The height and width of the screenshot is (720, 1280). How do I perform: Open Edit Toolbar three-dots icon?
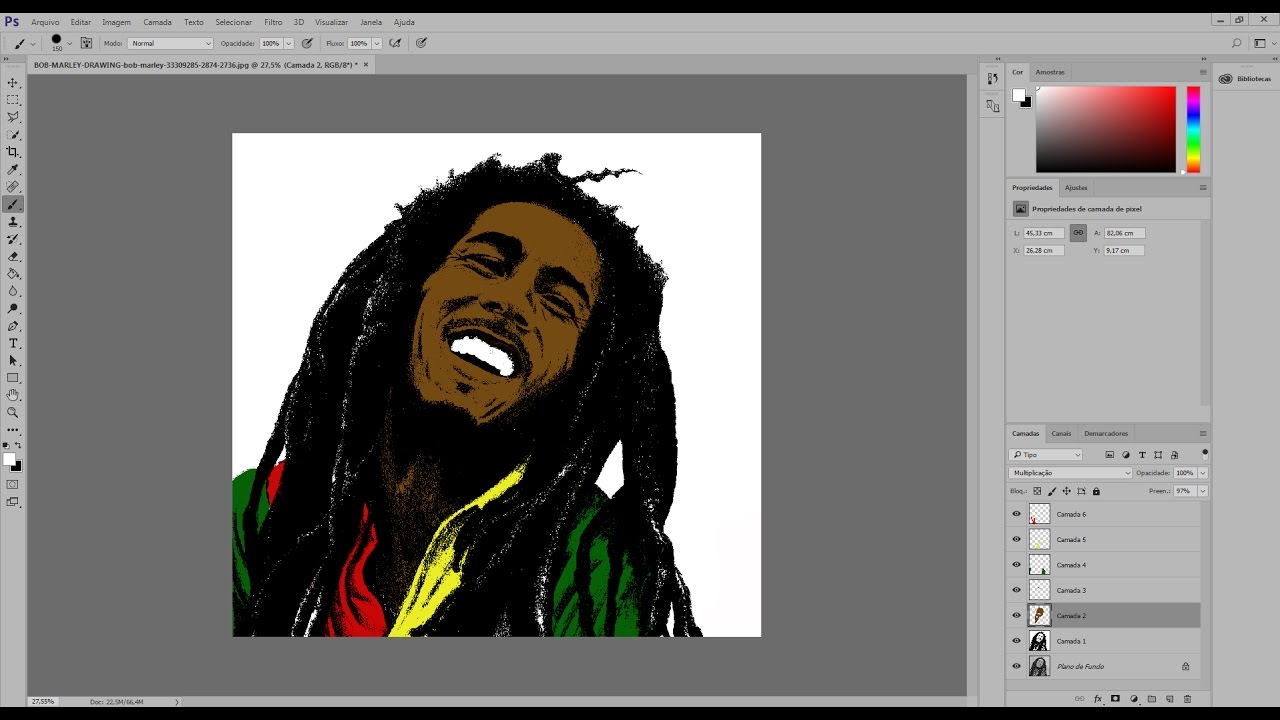[13, 430]
